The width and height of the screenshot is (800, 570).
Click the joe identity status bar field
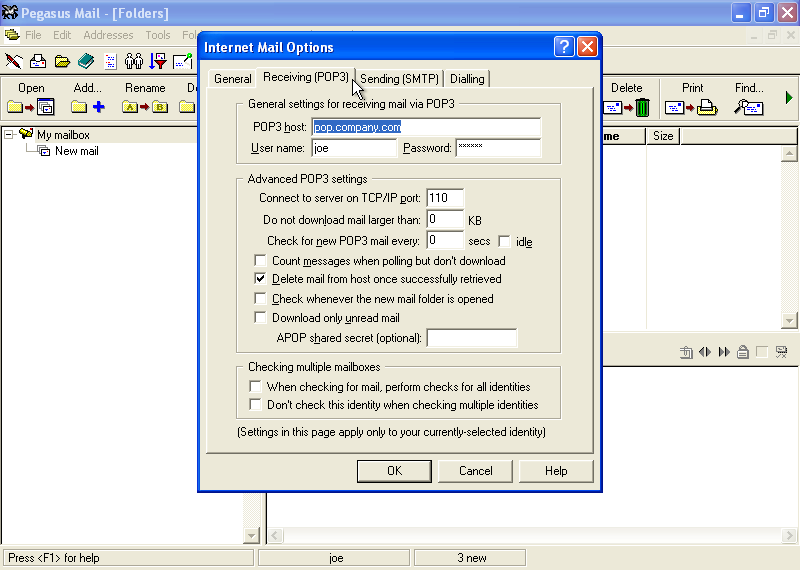click(334, 558)
